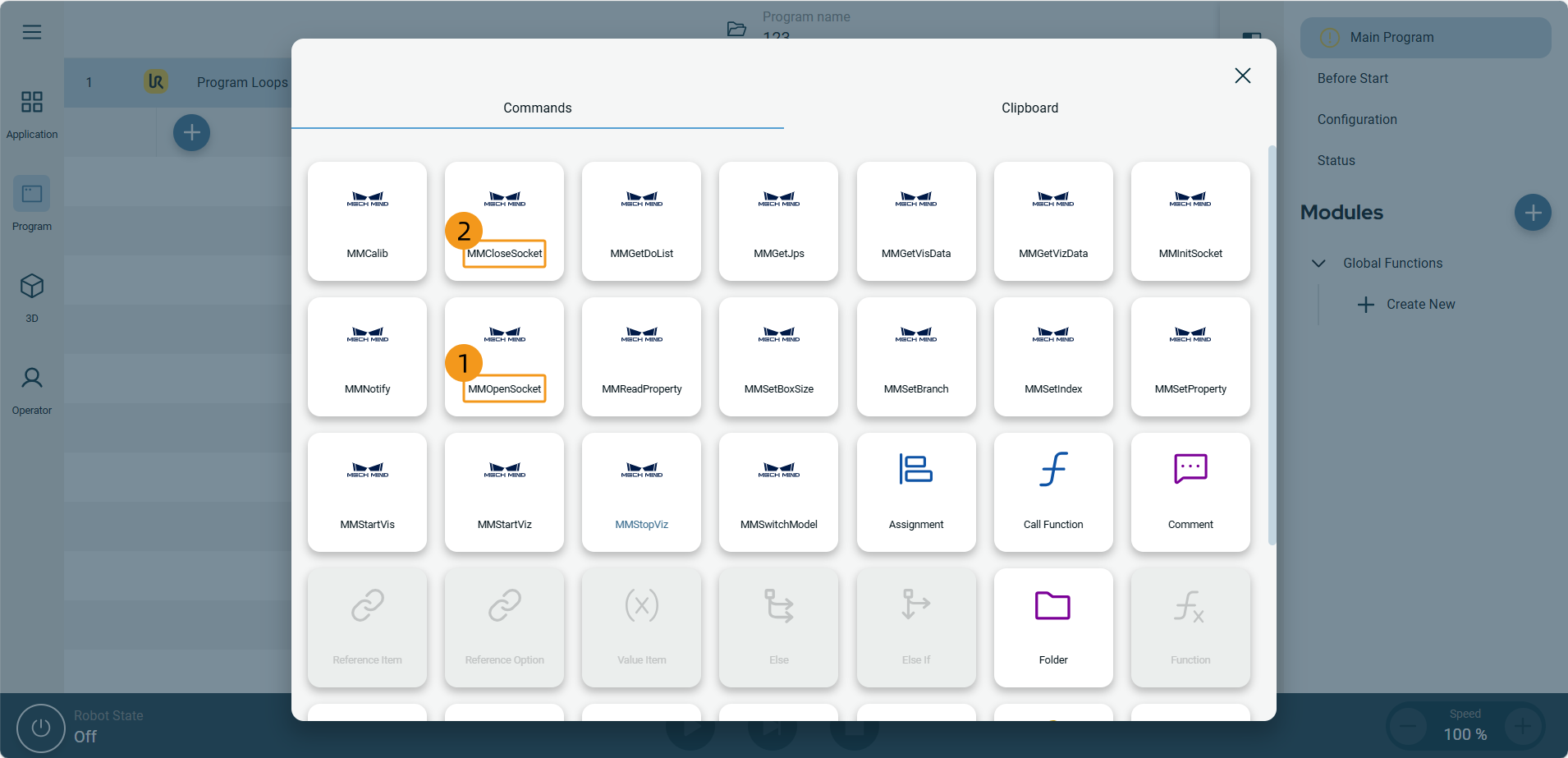Switch to the Clipboard tab
This screenshot has width=1568, height=758.
coord(1029,108)
